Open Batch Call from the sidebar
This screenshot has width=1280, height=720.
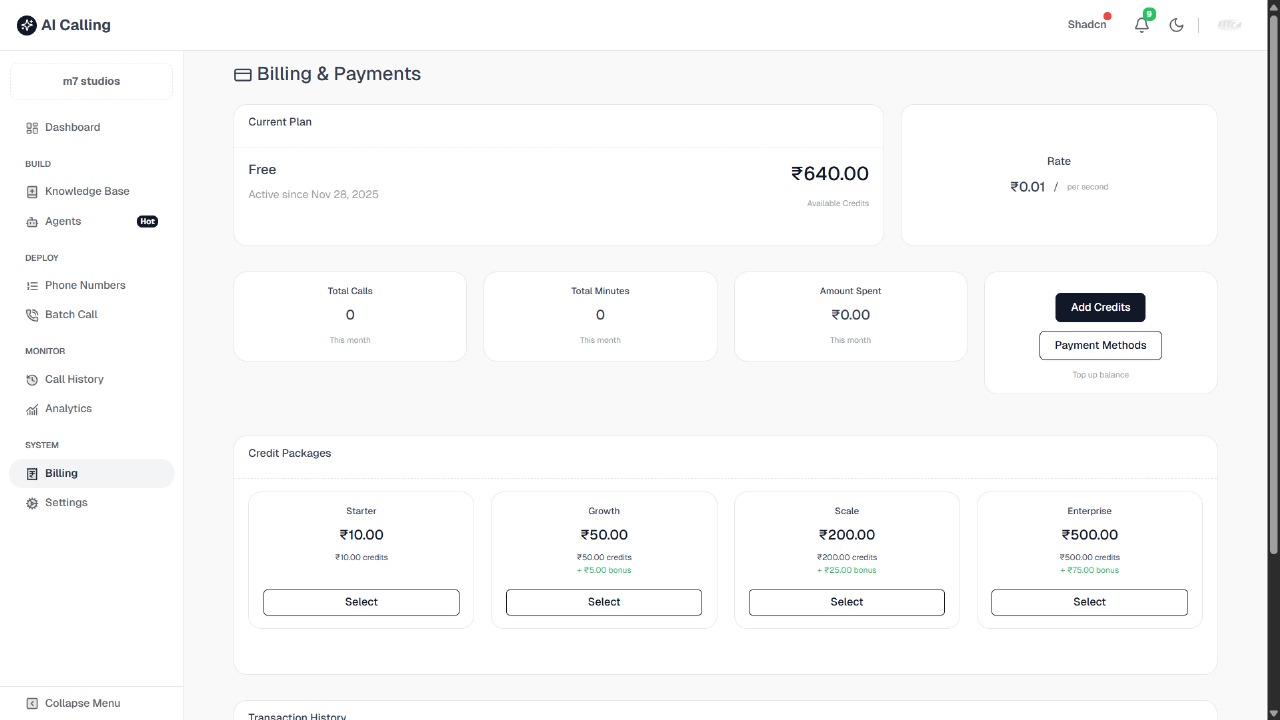71,314
